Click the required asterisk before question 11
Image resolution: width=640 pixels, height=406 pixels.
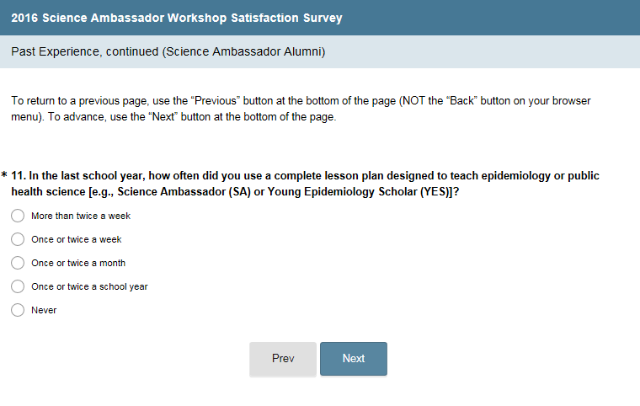5,176
